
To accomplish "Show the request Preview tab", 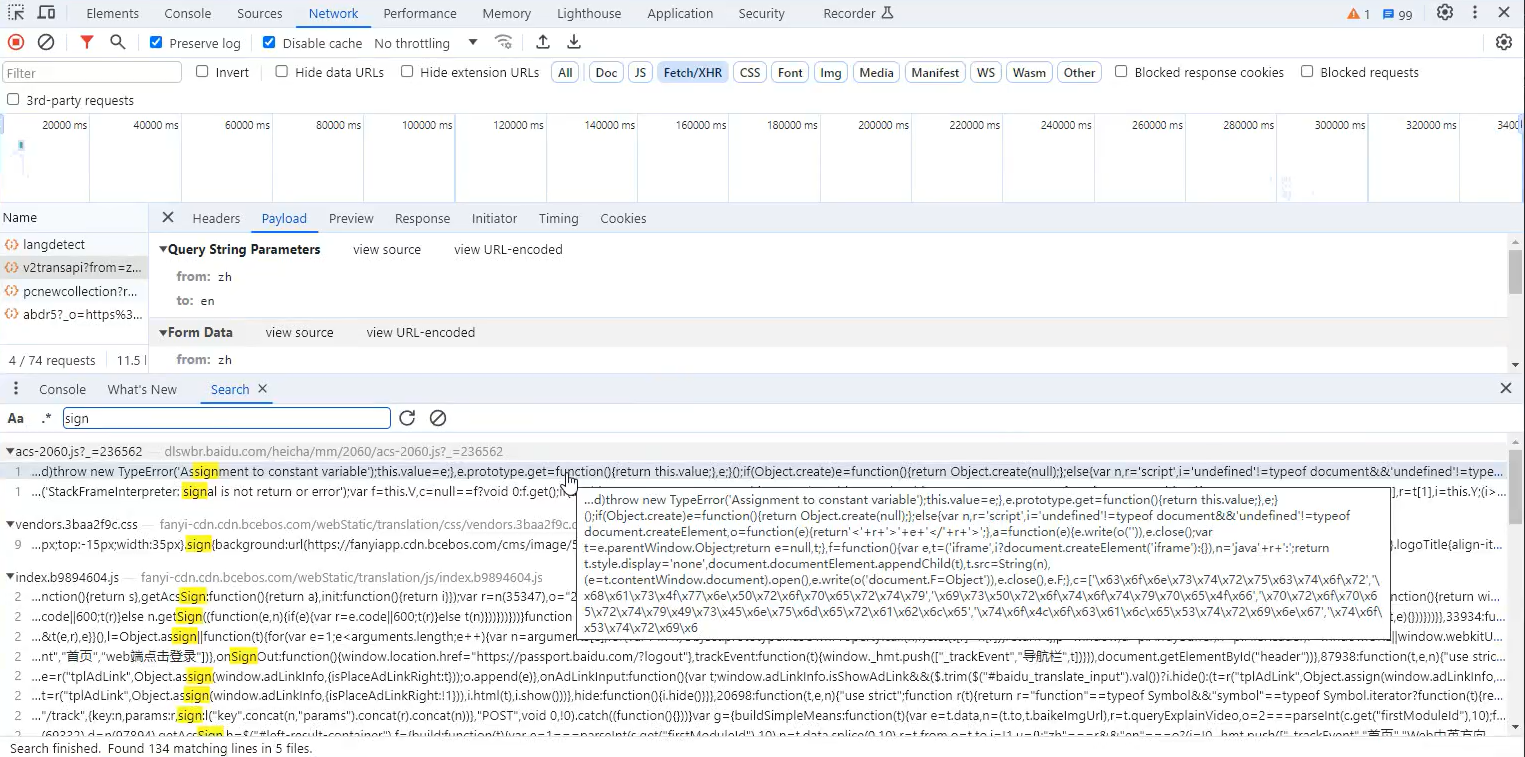I will [351, 219].
